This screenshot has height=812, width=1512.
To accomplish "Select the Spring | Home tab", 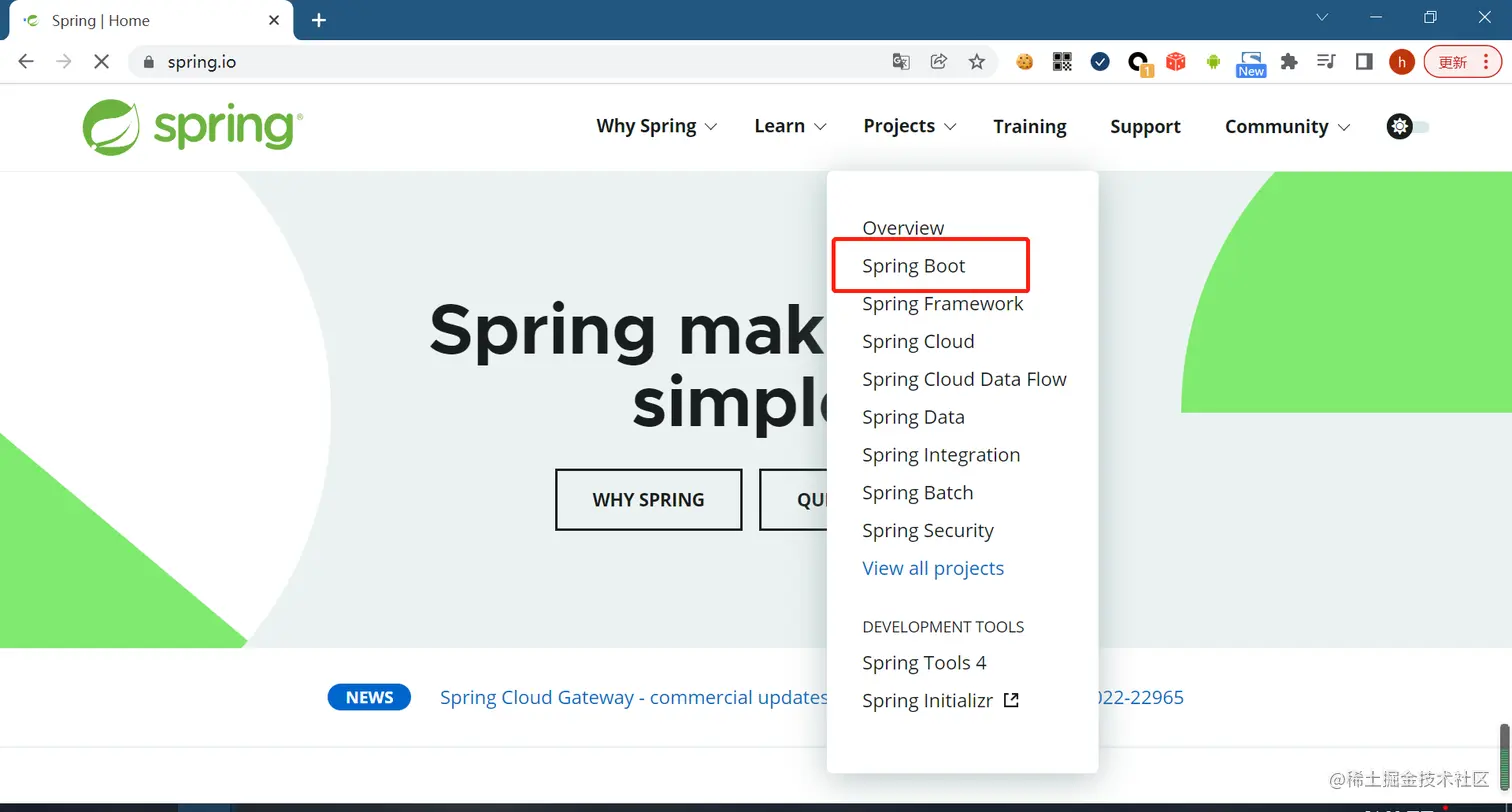I will tap(150, 21).
